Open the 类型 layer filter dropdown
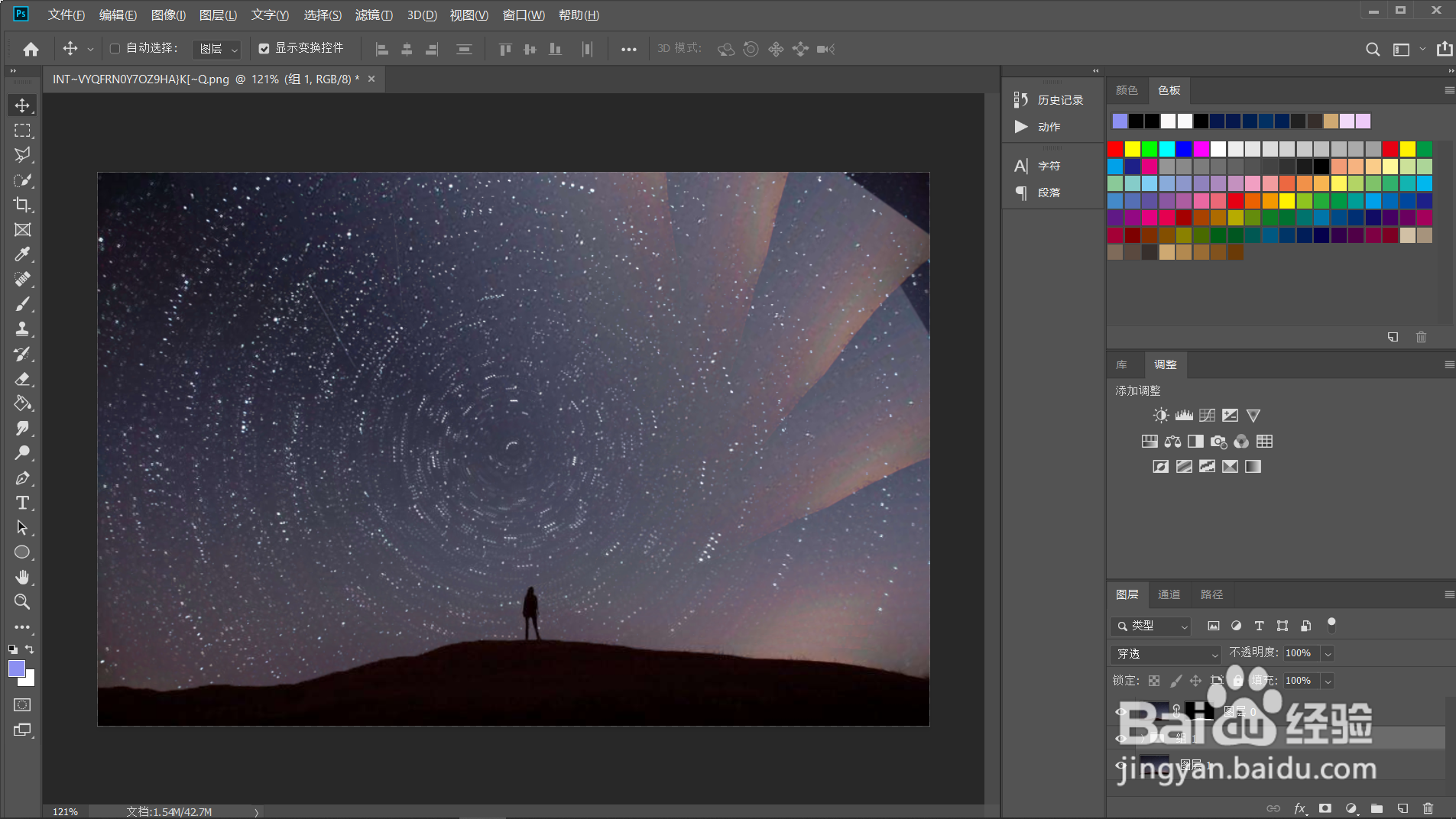This screenshot has width=1456, height=819. coord(1150,626)
